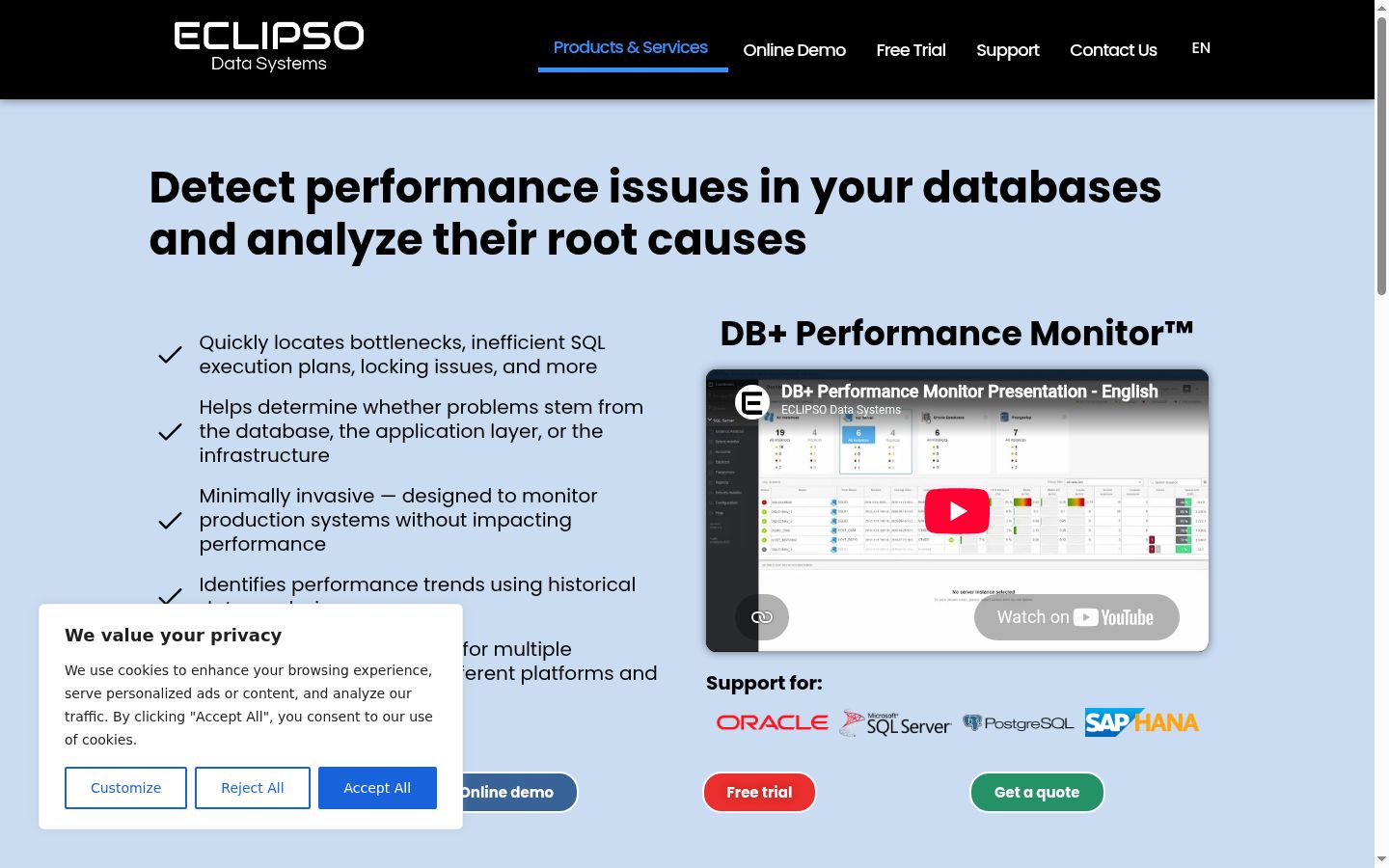The image size is (1389, 868).
Task: Open the Free Trial nav item
Action: point(911,50)
